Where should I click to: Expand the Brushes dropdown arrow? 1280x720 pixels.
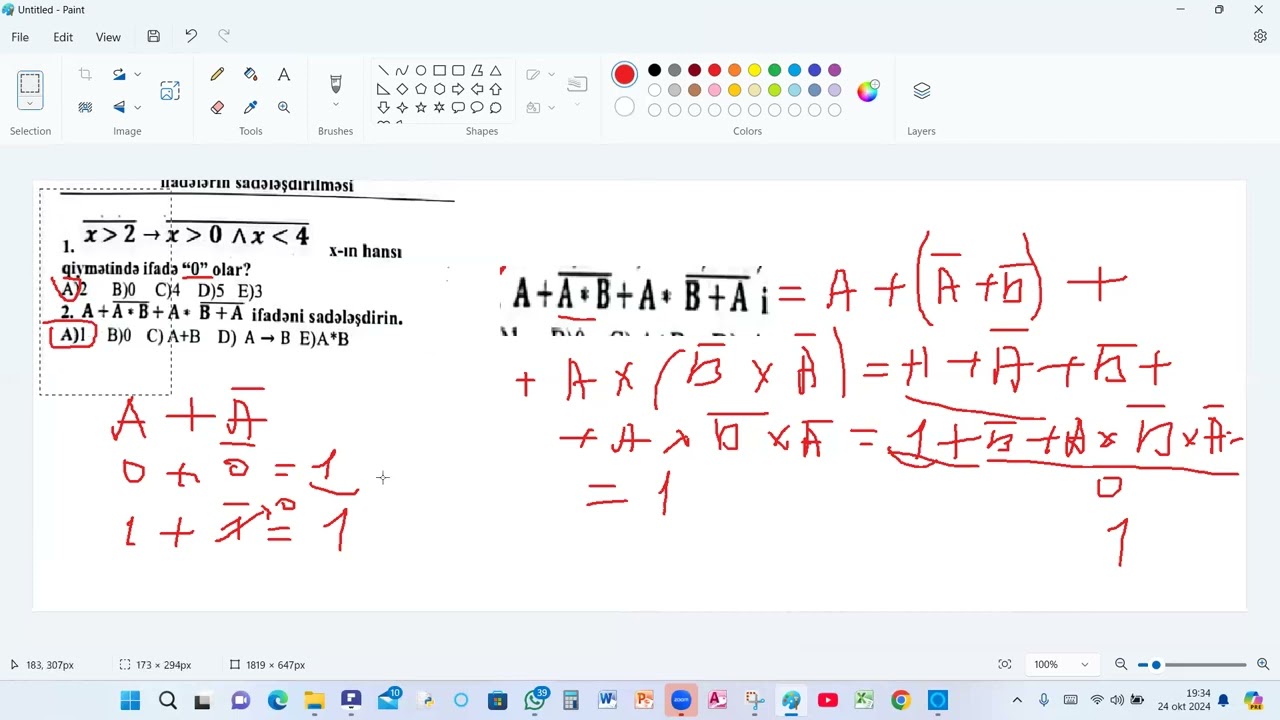[x=335, y=104]
